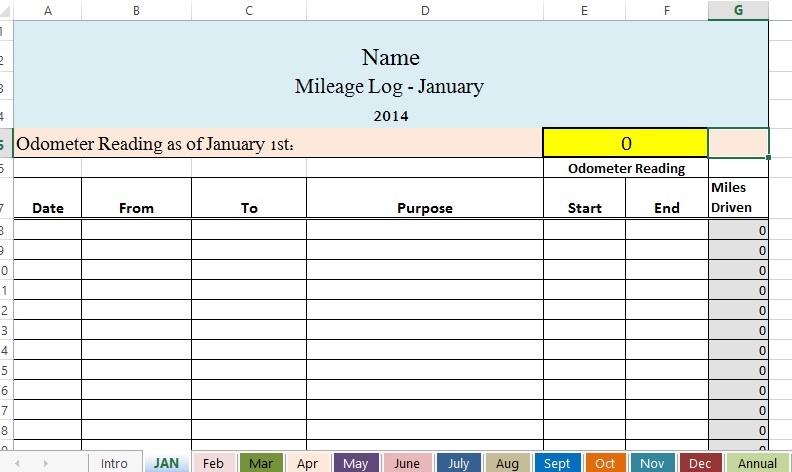Image resolution: width=792 pixels, height=472 pixels.
Task: Click the first empty cell under Purpose
Action: (425, 230)
